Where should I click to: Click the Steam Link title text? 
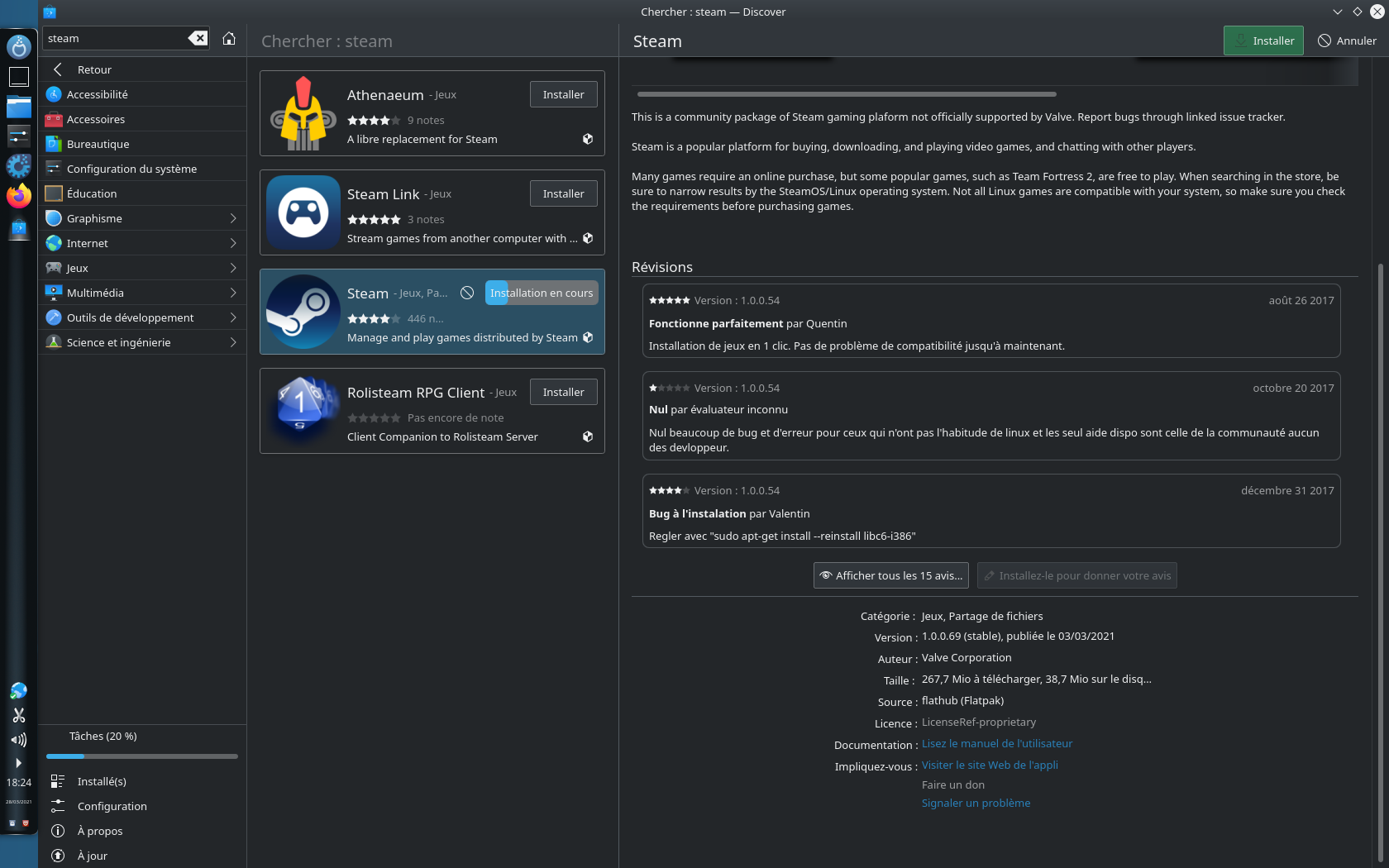(x=383, y=194)
